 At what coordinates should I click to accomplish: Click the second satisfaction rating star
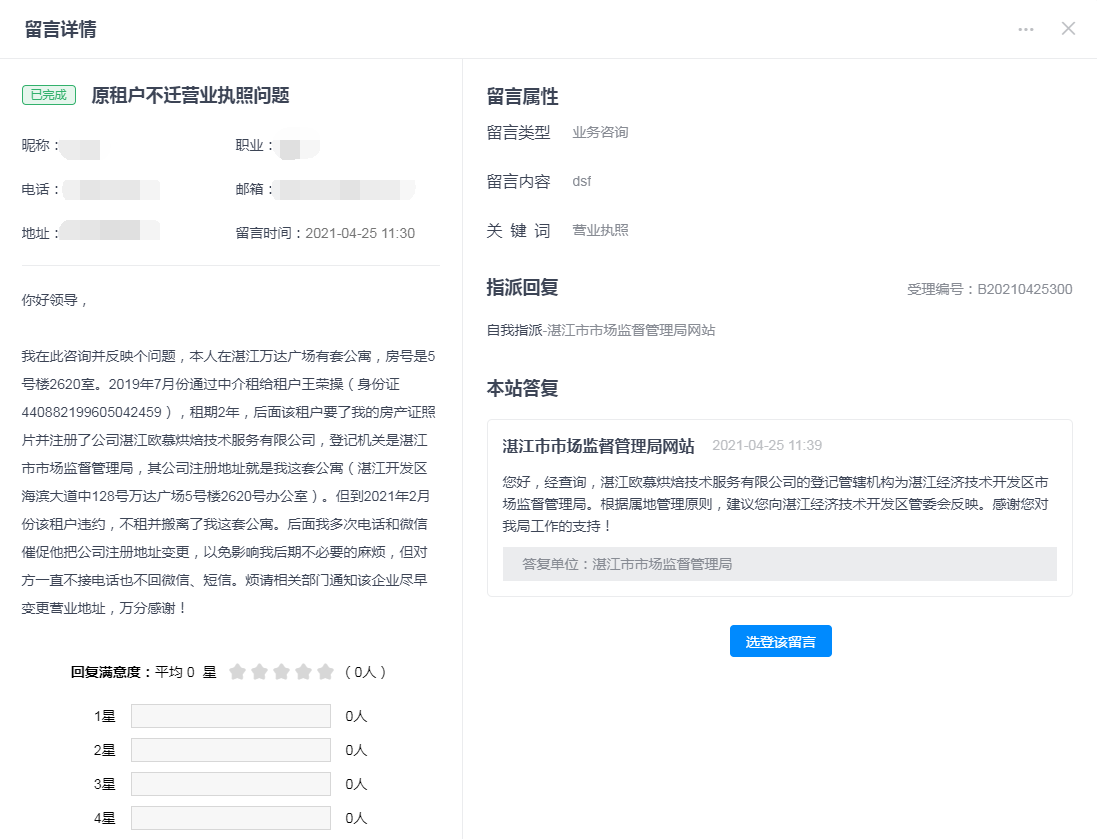tap(259, 672)
